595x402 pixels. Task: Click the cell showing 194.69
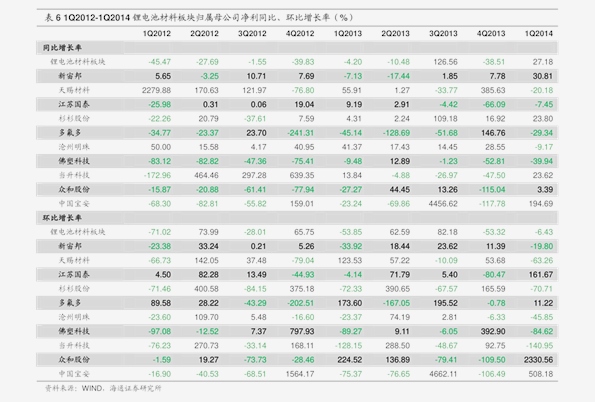pos(541,204)
